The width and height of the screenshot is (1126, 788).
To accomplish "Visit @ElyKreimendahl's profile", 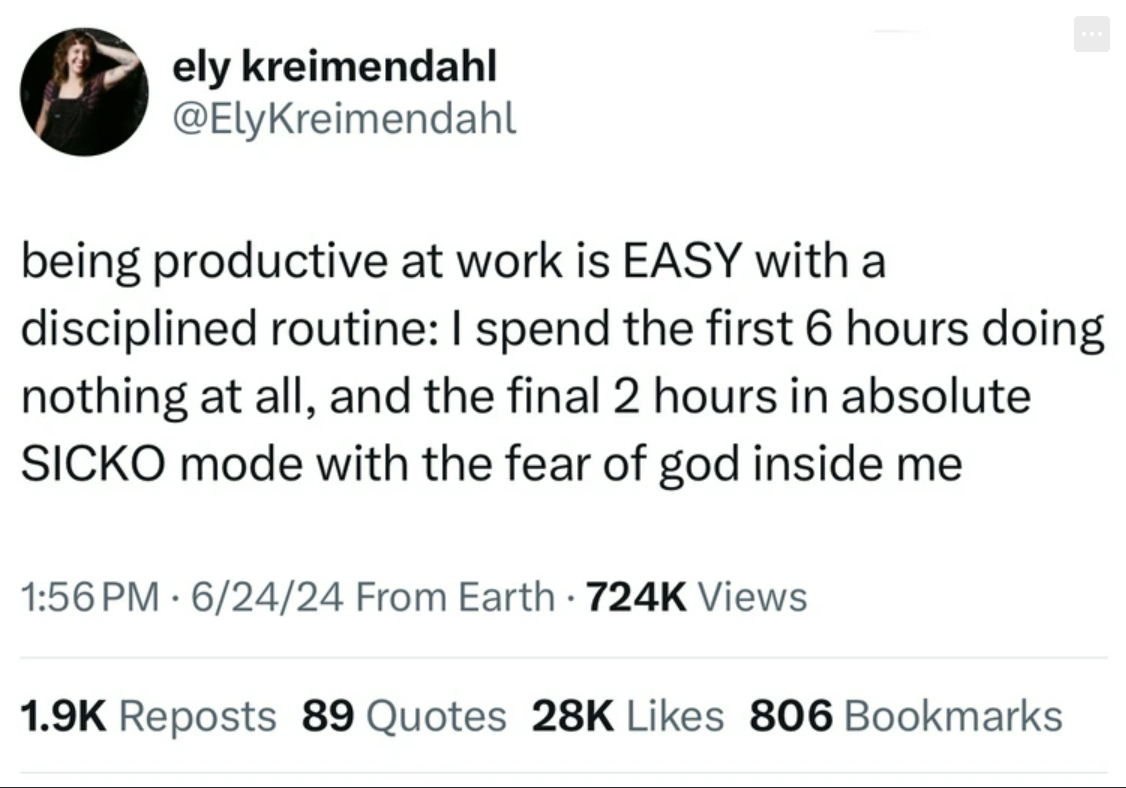I will tap(347, 118).
